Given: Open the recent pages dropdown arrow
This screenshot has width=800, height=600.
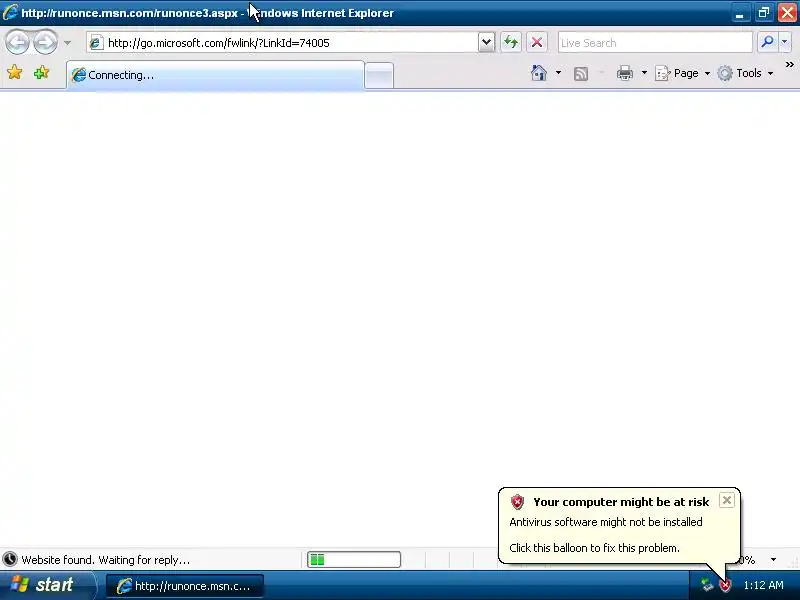Looking at the screenshot, I should click(x=67, y=43).
